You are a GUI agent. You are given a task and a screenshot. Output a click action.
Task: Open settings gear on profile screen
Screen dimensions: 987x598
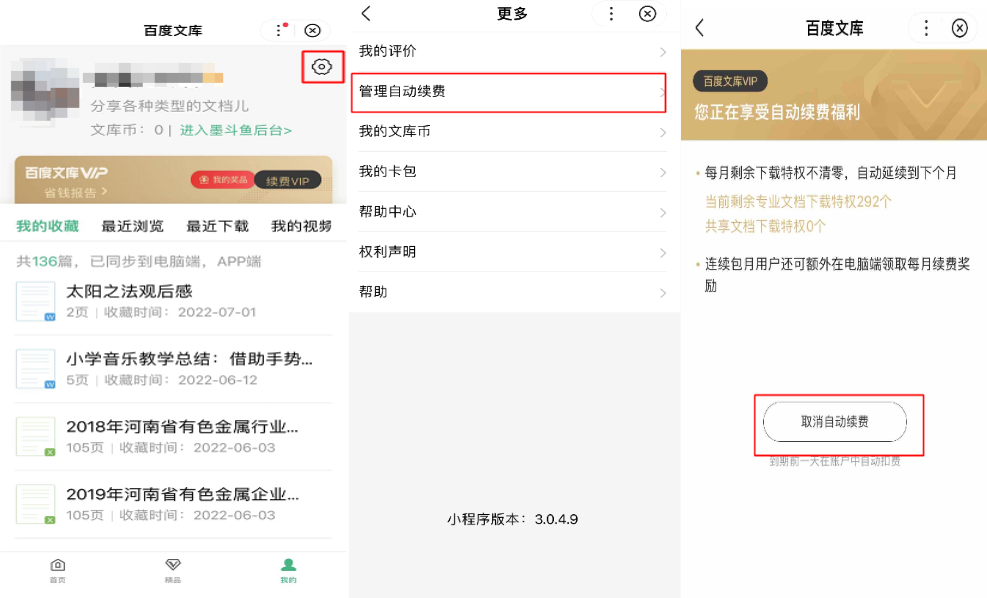tap(322, 67)
